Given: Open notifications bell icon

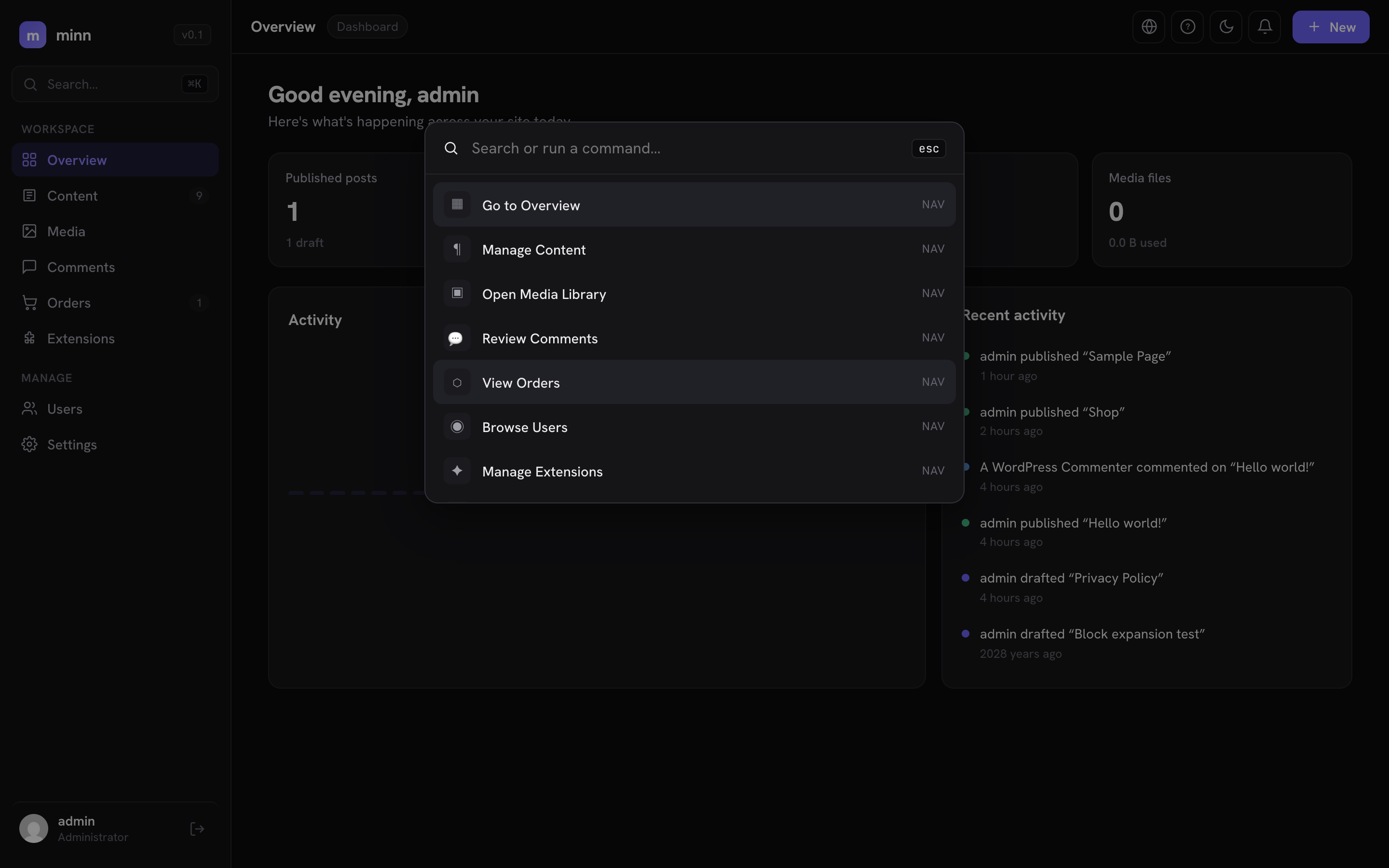Looking at the screenshot, I should 1265,27.
